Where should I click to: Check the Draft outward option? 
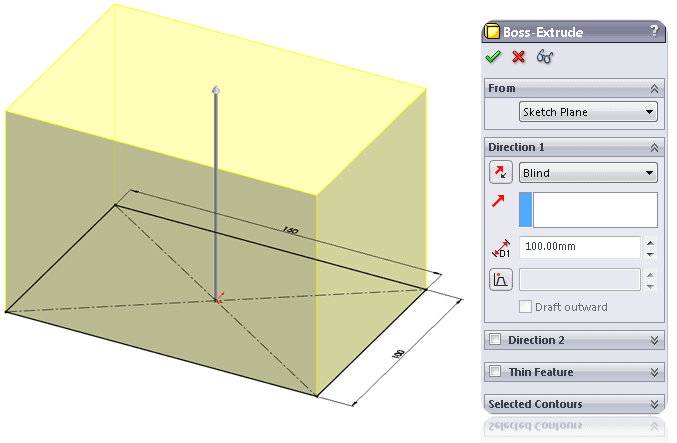525,307
